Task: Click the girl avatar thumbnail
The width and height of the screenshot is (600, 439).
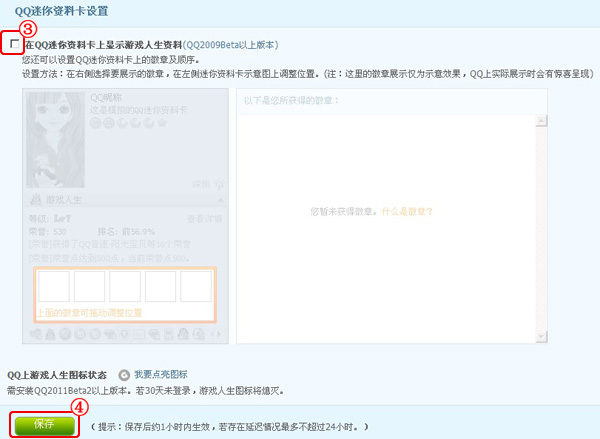Action: [x=55, y=140]
